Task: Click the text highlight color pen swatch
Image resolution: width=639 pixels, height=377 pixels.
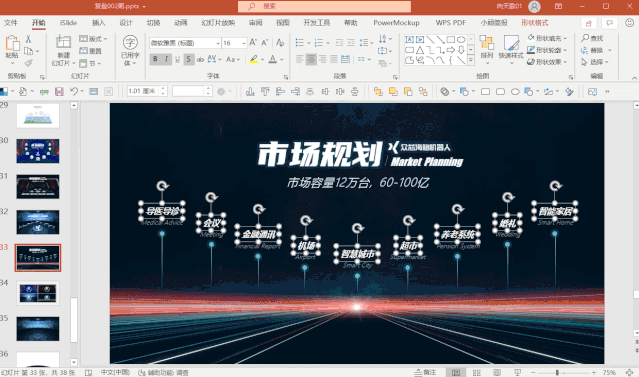Action: [254, 60]
